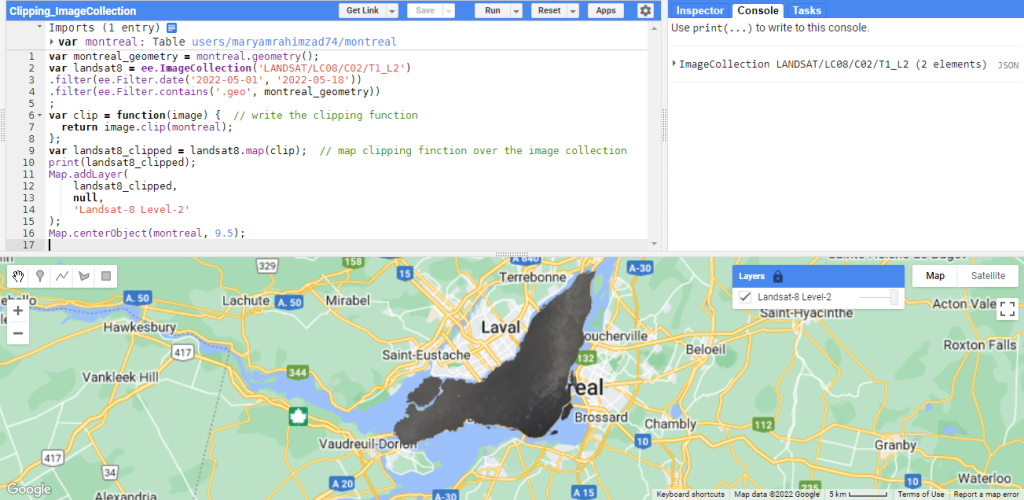
Task: Select the add marker tool
Action: click(x=40, y=276)
